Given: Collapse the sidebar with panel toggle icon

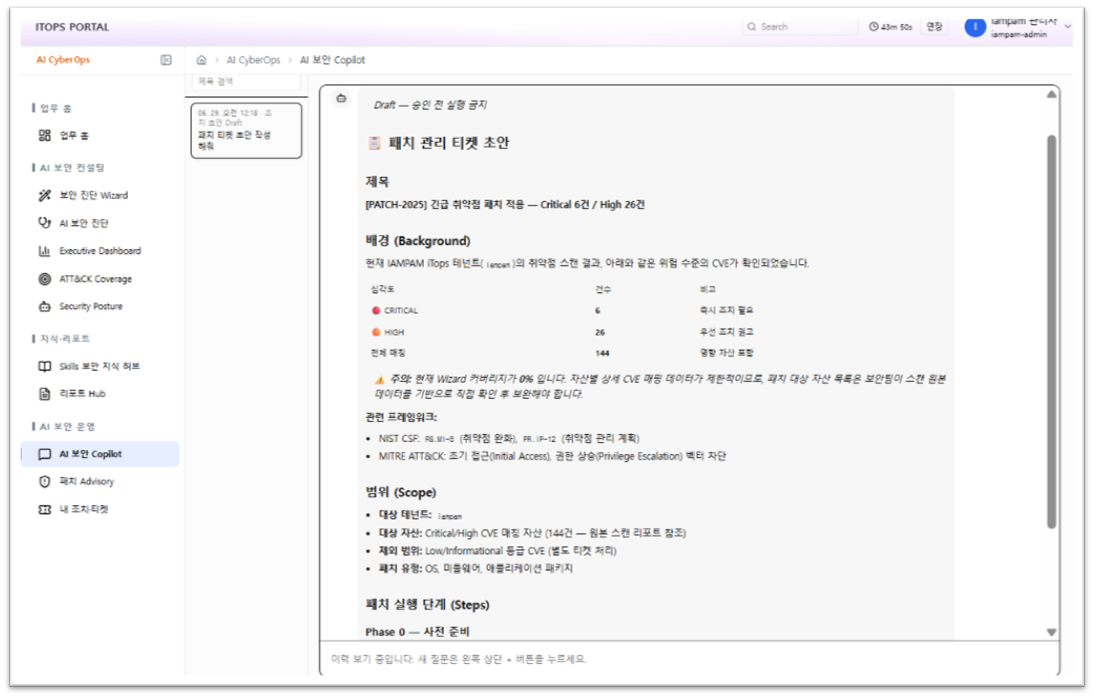Looking at the screenshot, I should pyautogui.click(x=166, y=60).
